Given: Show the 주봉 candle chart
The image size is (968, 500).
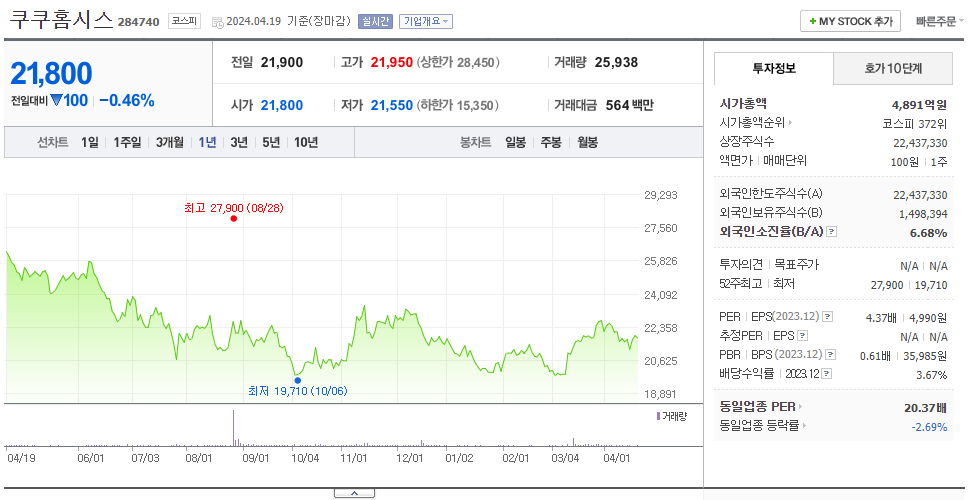Looking at the screenshot, I should click(x=551, y=143).
